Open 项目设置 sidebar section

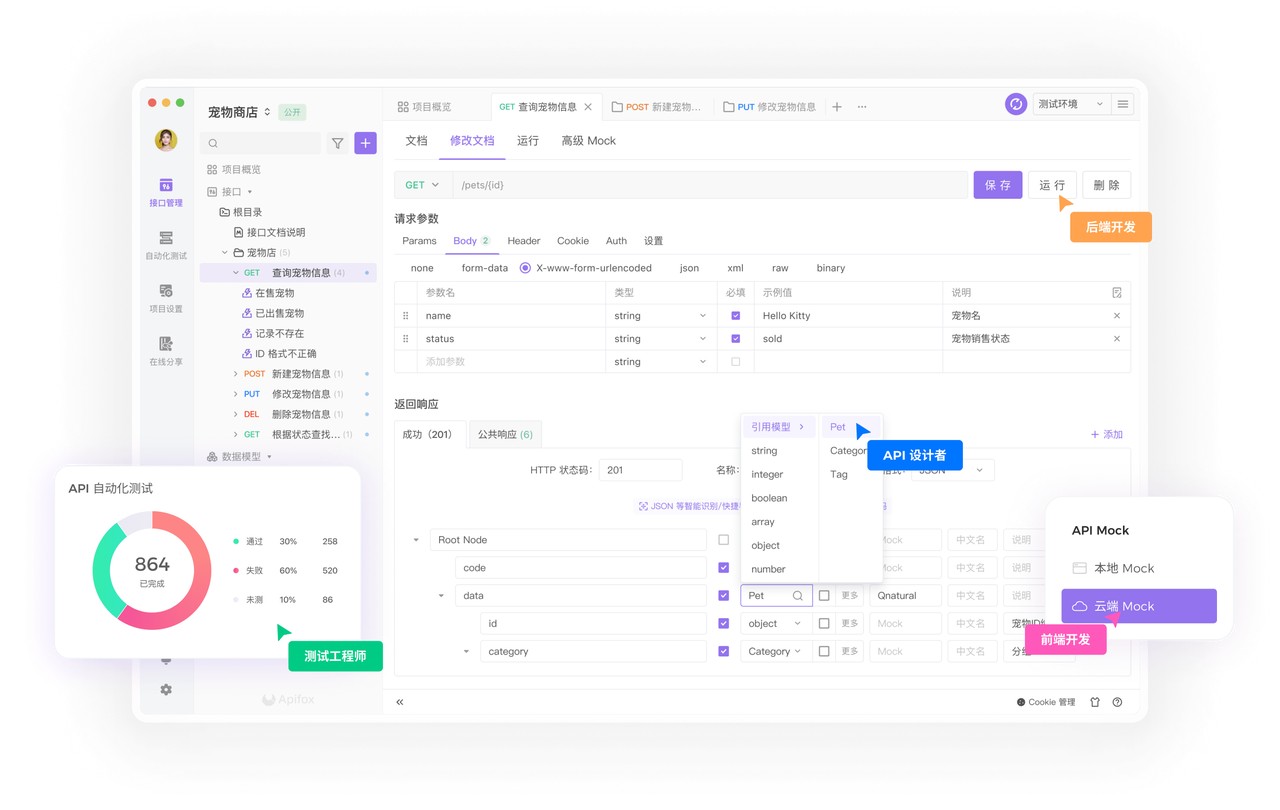[166, 298]
